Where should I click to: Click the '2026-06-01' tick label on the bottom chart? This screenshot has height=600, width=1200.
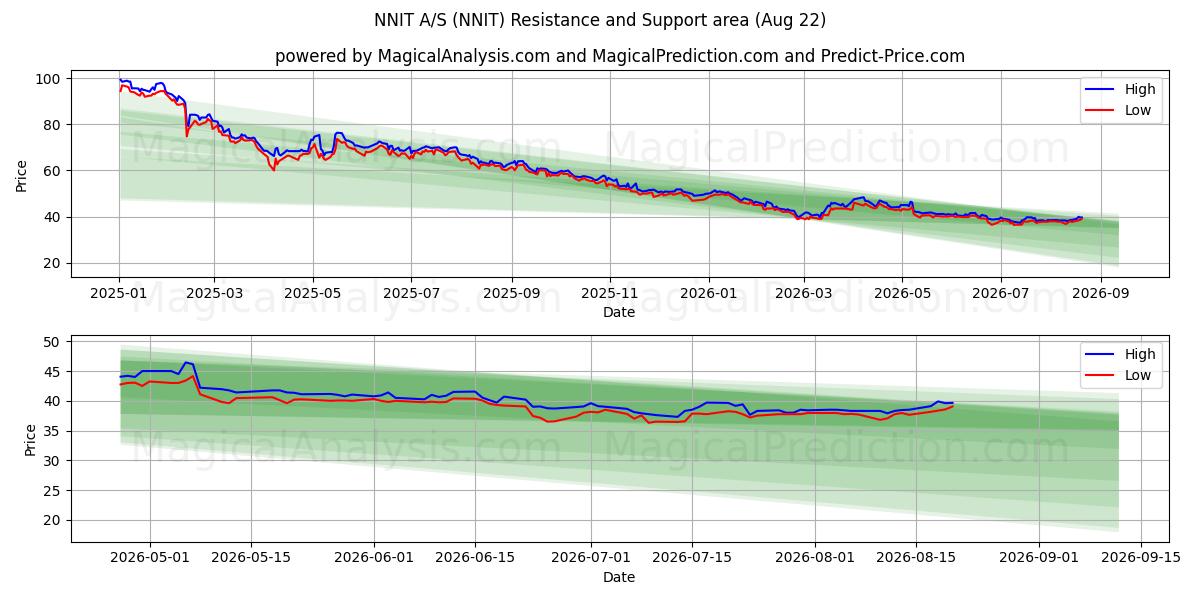[374, 558]
